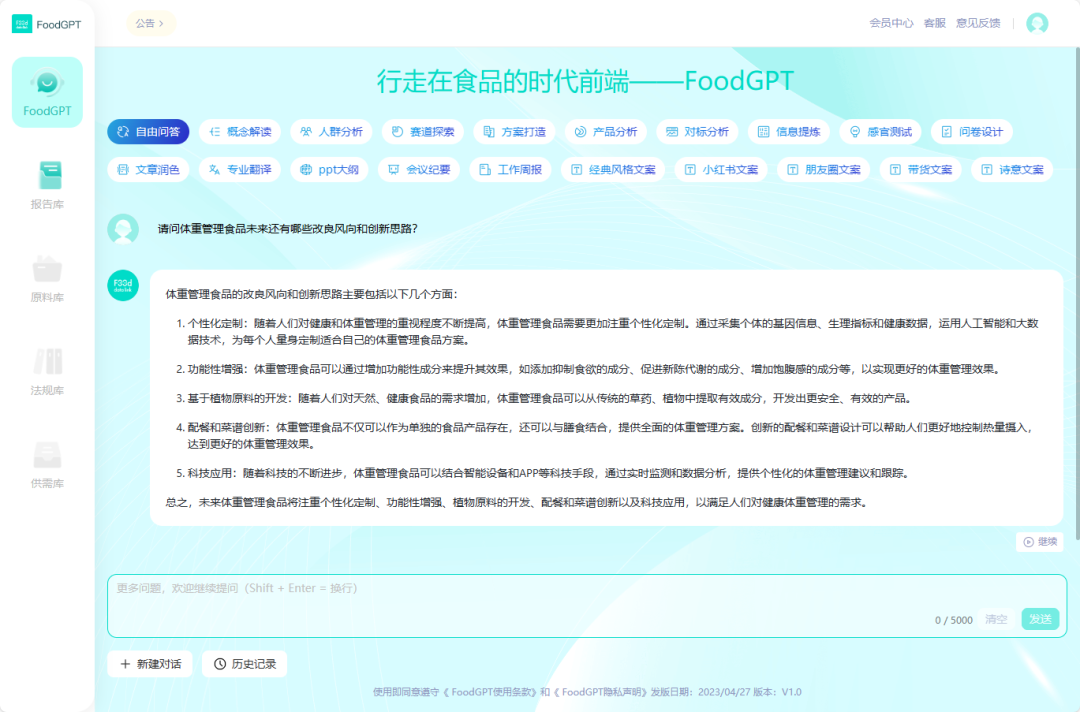Choose the 产品分析 function
Screen dimensions: 1080x712
click(x=605, y=132)
